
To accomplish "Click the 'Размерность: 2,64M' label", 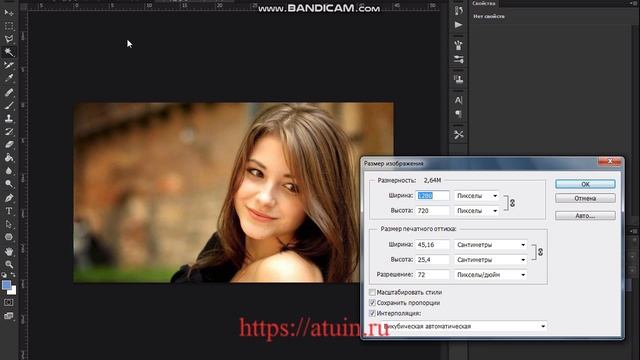I will 409,180.
